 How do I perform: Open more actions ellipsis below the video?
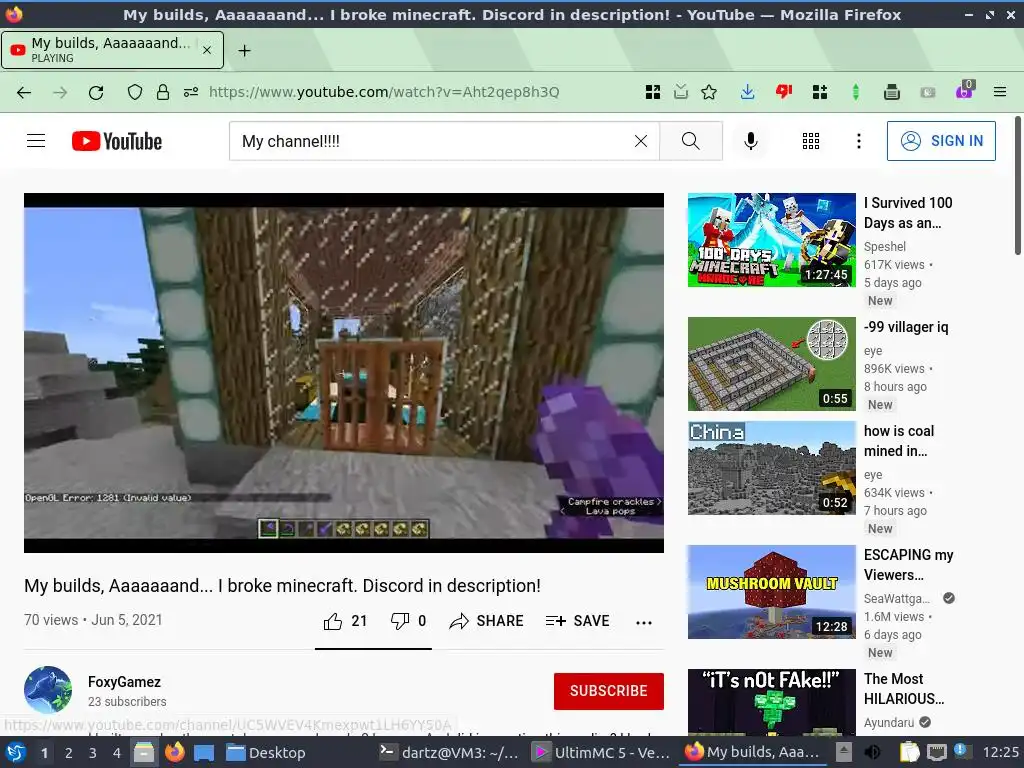[x=644, y=622]
